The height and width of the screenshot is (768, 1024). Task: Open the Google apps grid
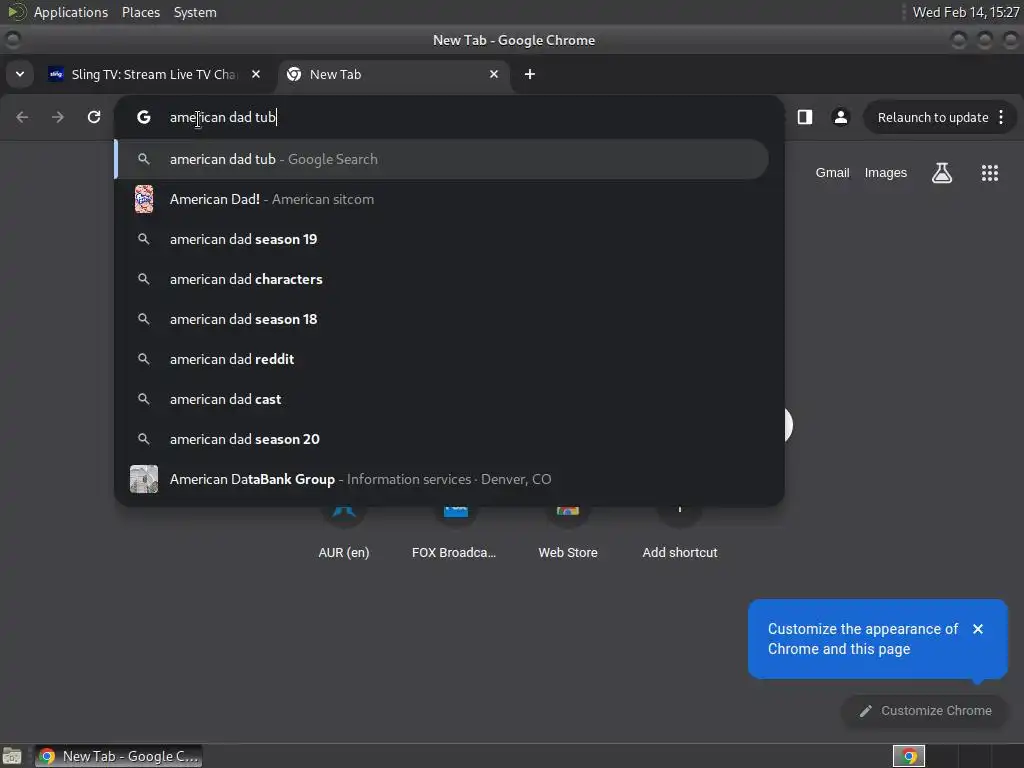(x=989, y=173)
